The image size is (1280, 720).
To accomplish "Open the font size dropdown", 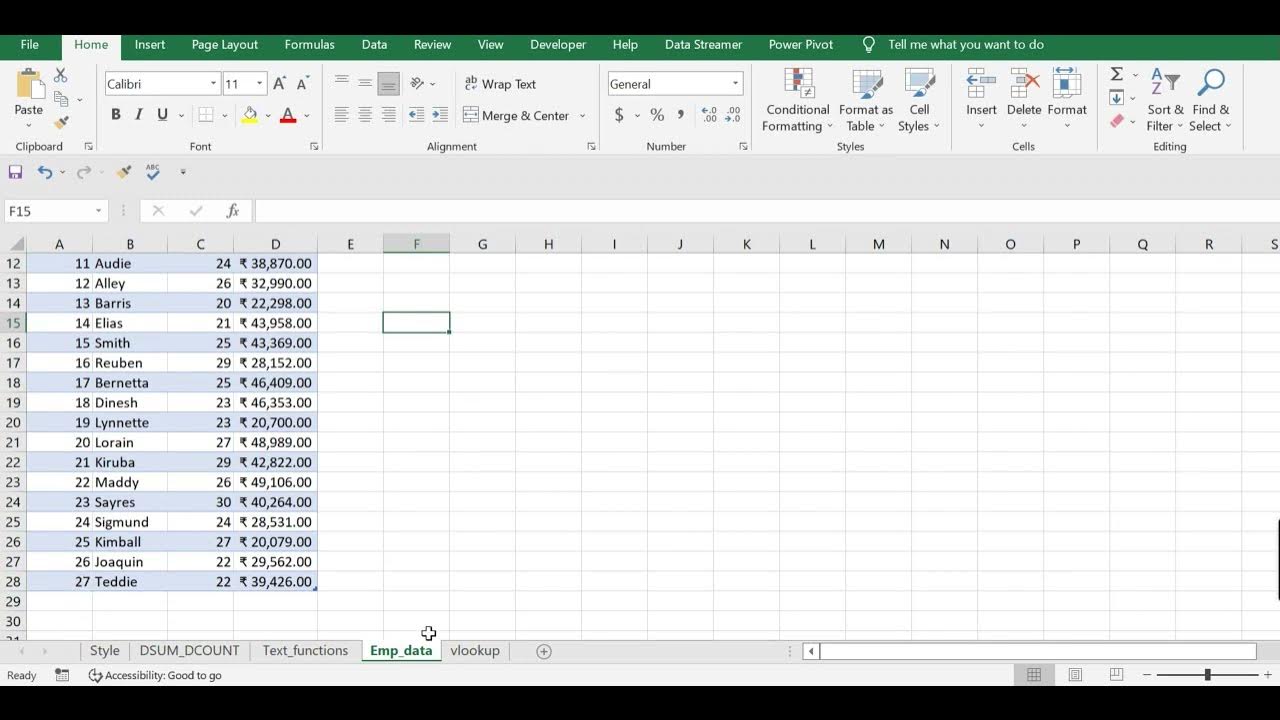I will pyautogui.click(x=260, y=84).
